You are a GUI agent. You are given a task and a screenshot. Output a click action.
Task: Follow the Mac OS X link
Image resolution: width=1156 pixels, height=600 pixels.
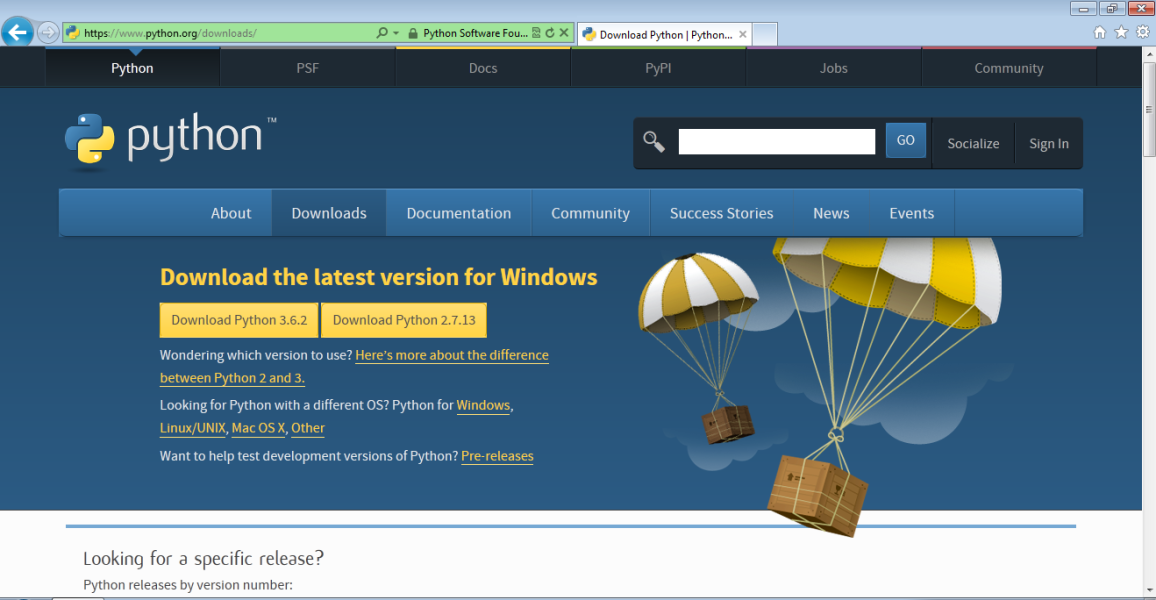pos(258,428)
